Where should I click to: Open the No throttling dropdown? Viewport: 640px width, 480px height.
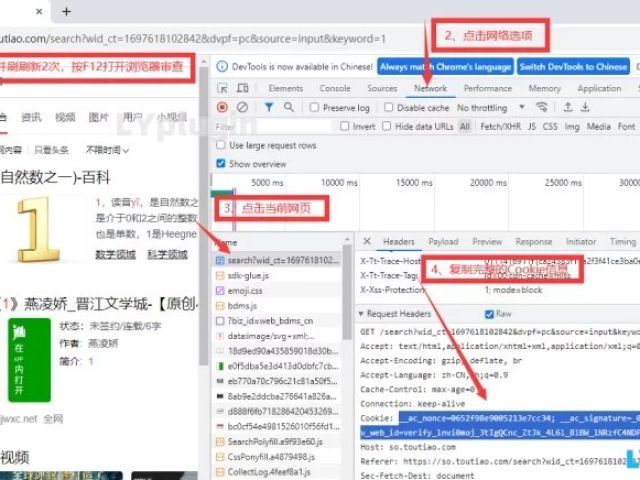click(x=490, y=108)
